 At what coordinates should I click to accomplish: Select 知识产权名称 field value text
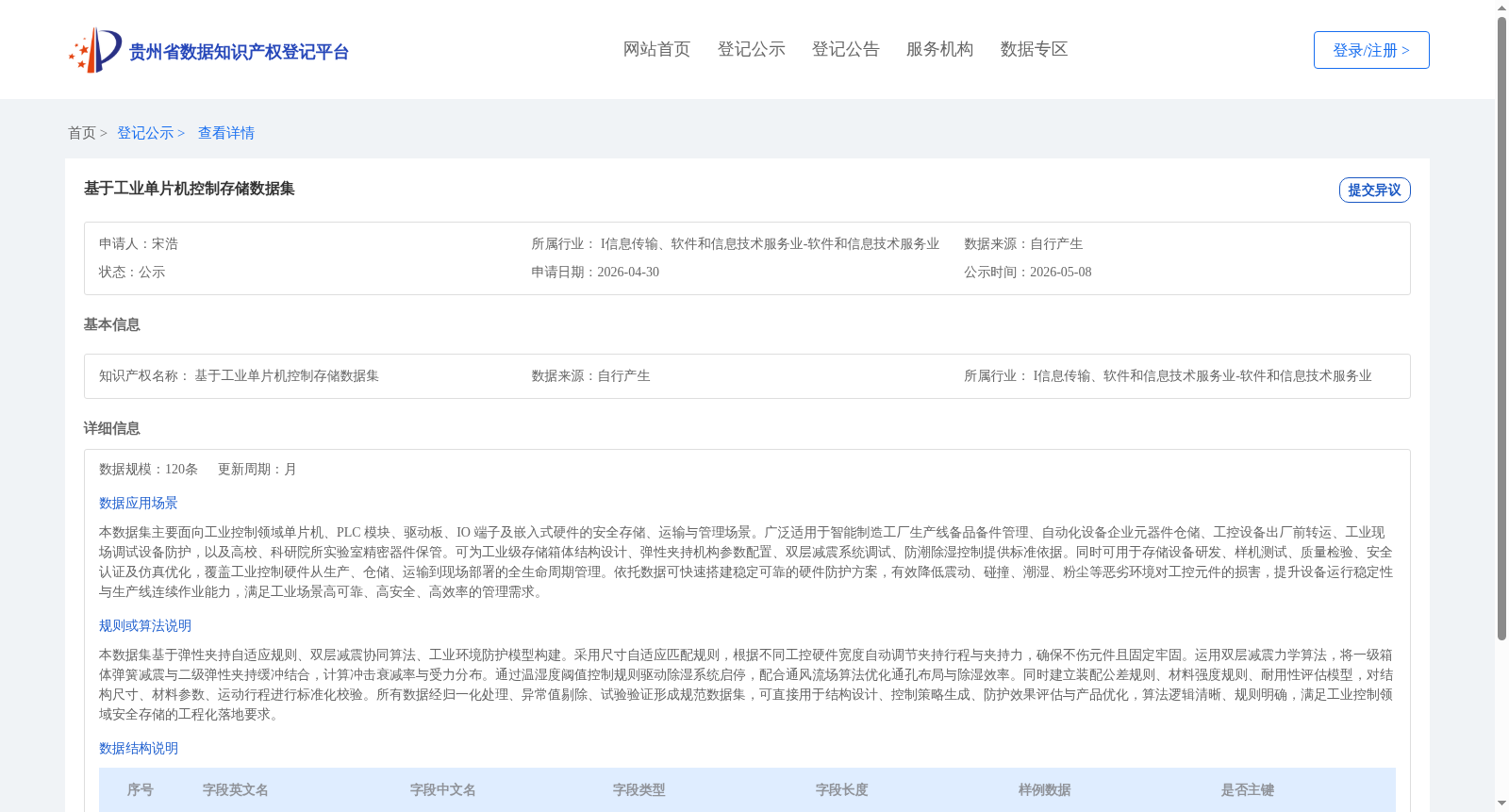(287, 376)
